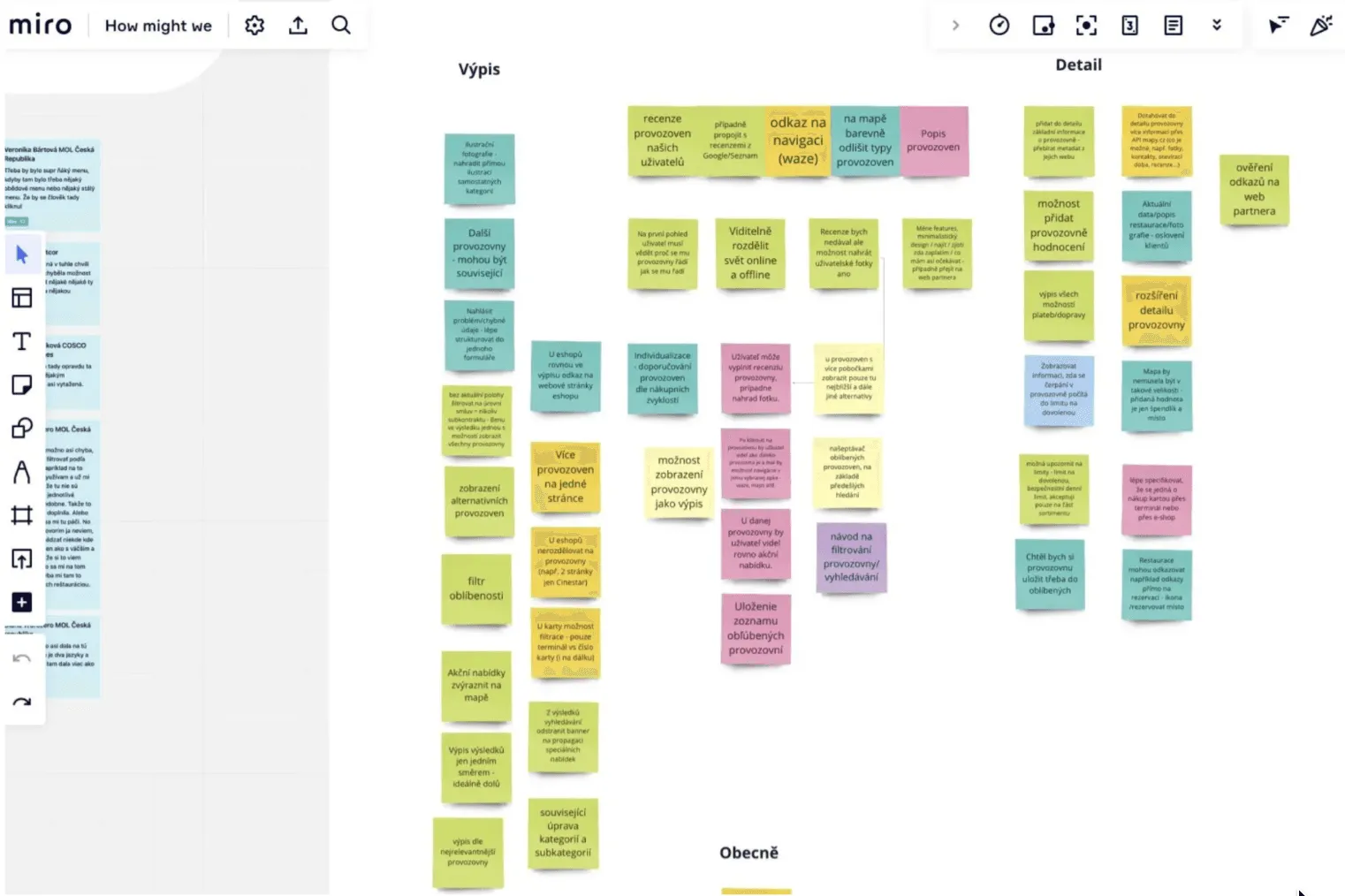Open the voting tool

click(1130, 26)
